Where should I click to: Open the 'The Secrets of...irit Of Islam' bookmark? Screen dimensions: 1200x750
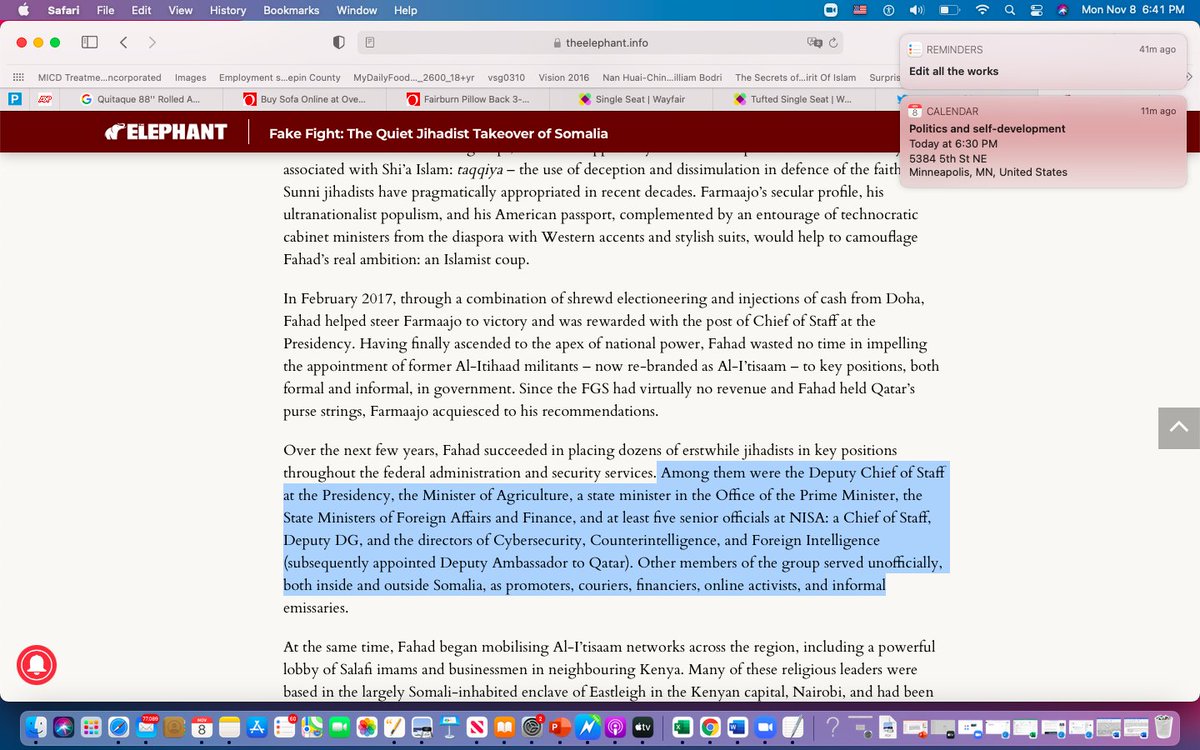[796, 77]
